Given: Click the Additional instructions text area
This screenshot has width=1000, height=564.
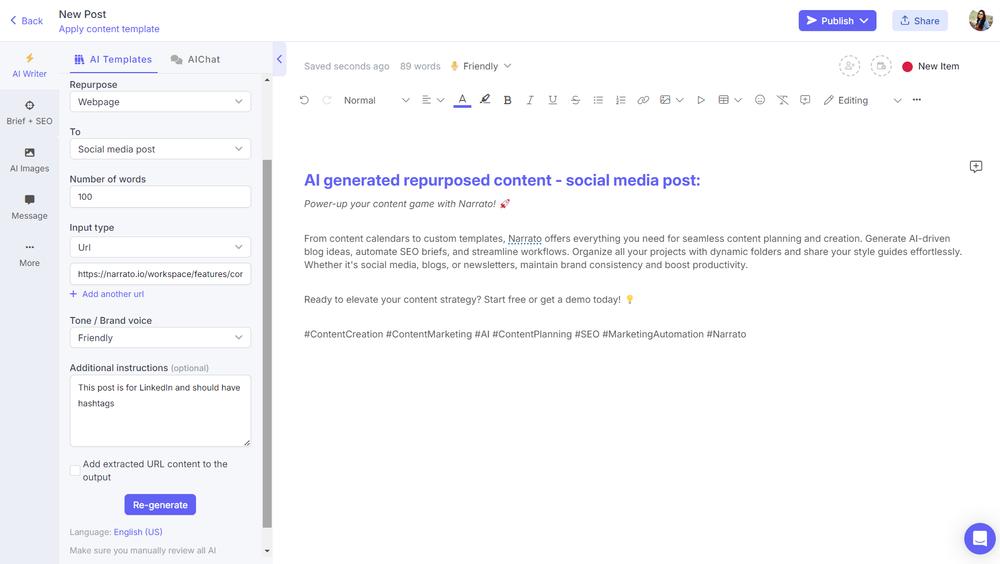Looking at the screenshot, I should pyautogui.click(x=160, y=410).
